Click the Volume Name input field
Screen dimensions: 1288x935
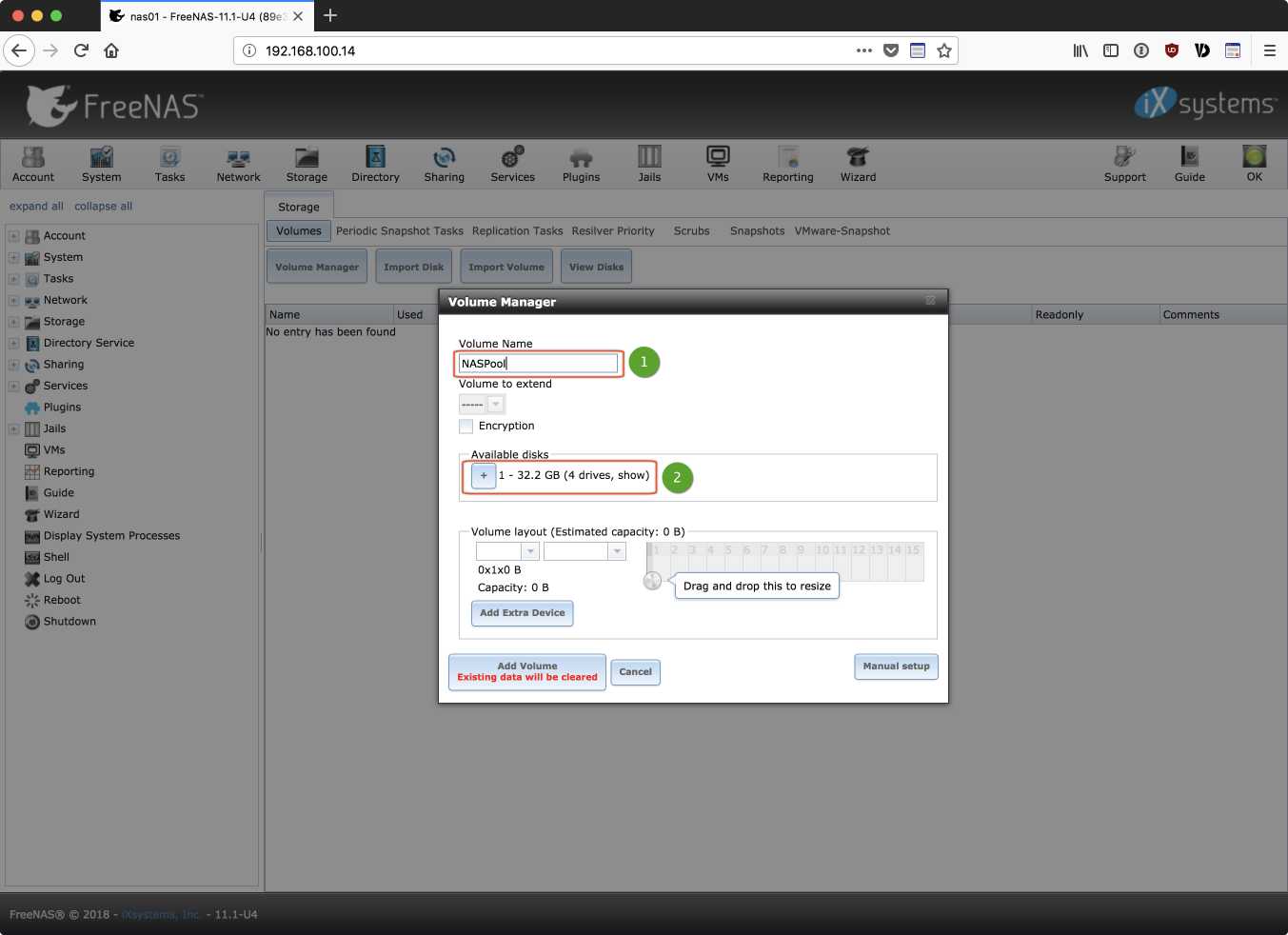(538, 364)
